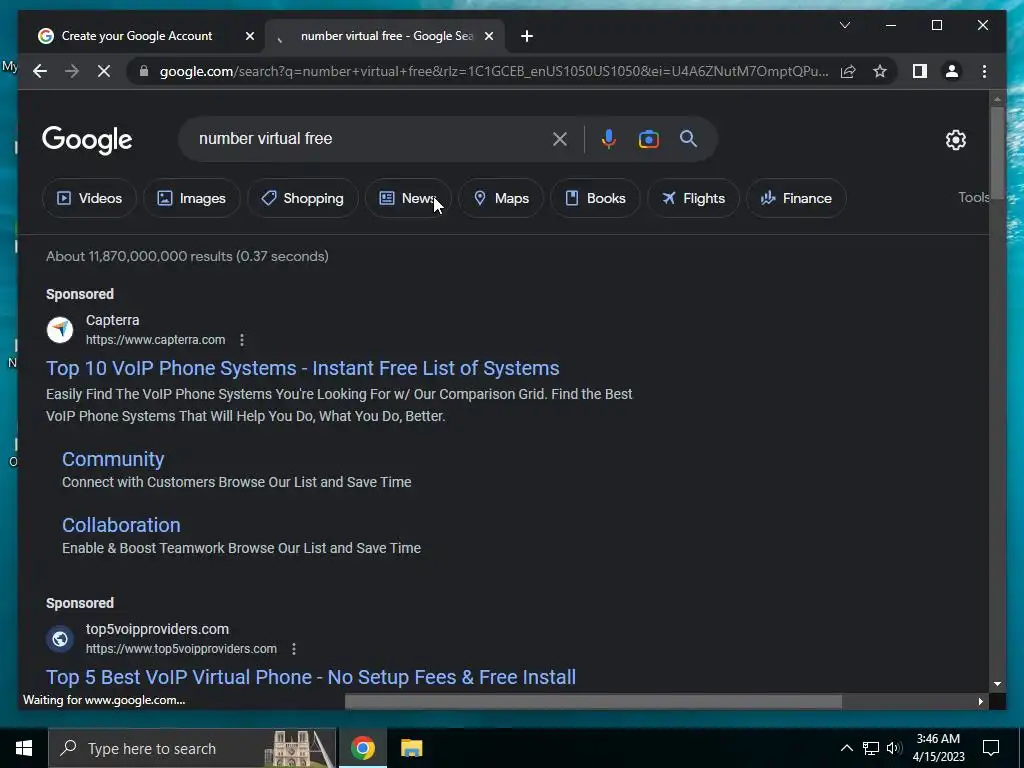Click the scroll down arrow on vertical scrollbar
The width and height of the screenshot is (1024, 768).
click(997, 684)
